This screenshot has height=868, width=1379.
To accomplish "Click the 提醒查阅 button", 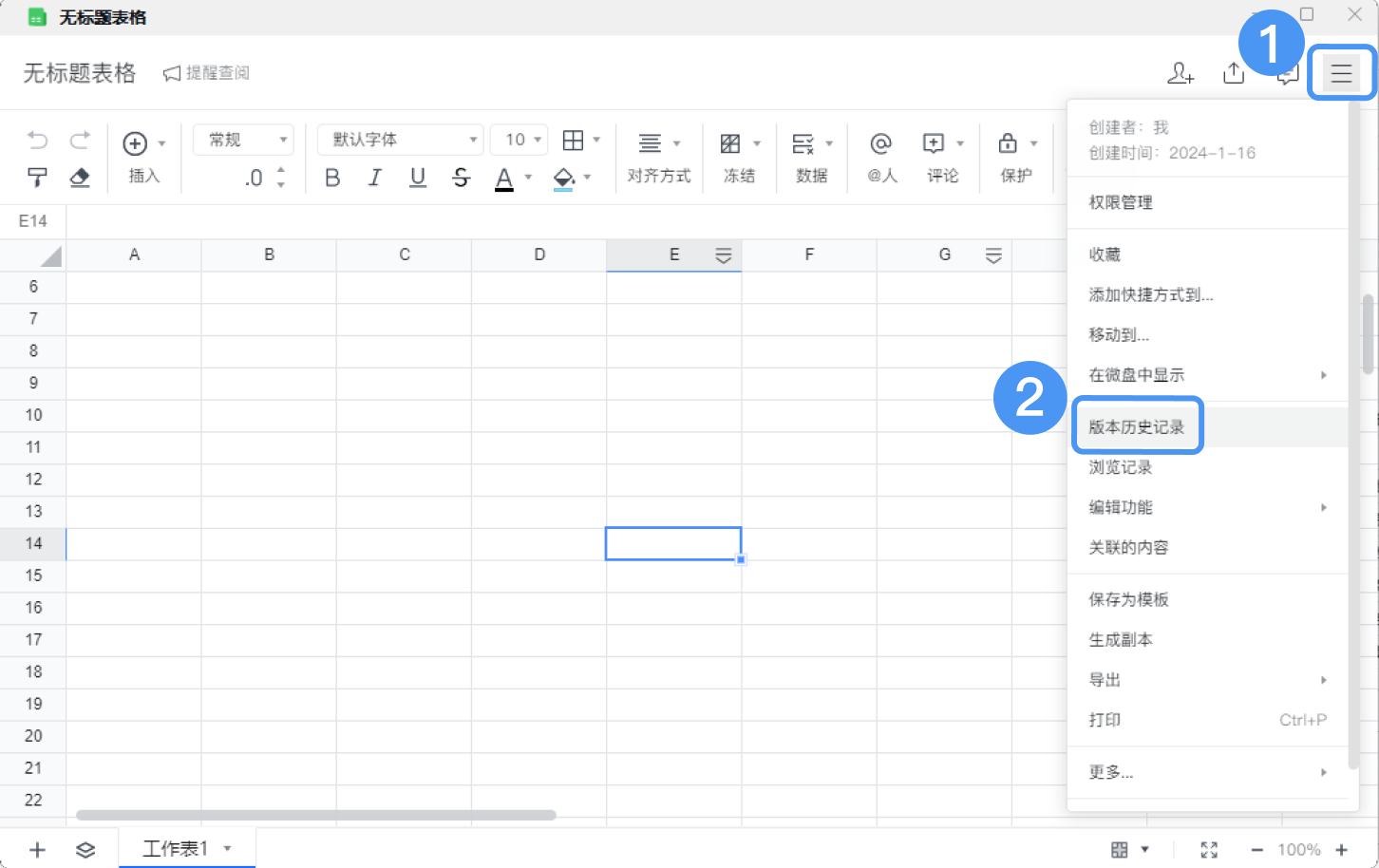I will pos(206,73).
